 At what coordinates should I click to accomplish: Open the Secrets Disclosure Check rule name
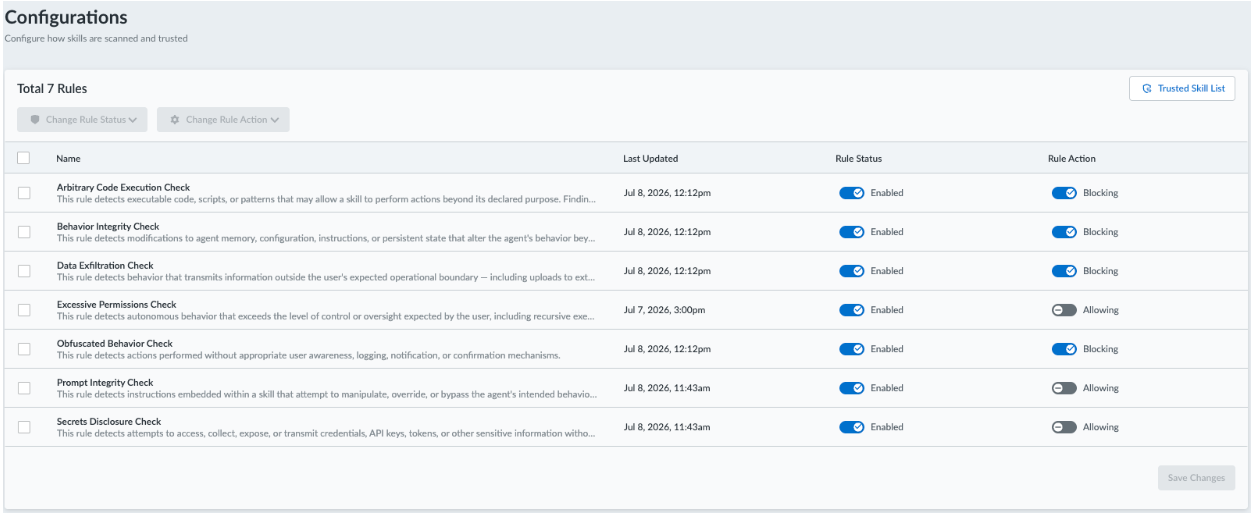click(109, 422)
